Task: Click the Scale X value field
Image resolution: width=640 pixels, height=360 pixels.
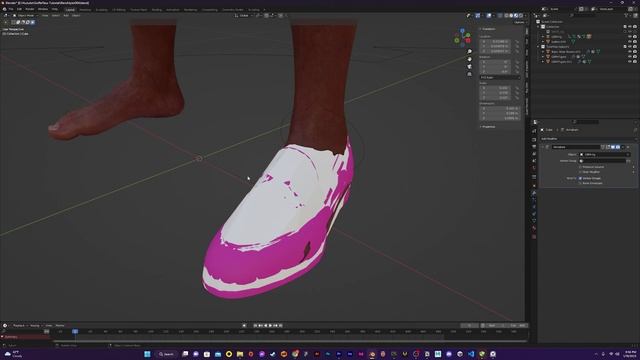Action: coord(495,88)
